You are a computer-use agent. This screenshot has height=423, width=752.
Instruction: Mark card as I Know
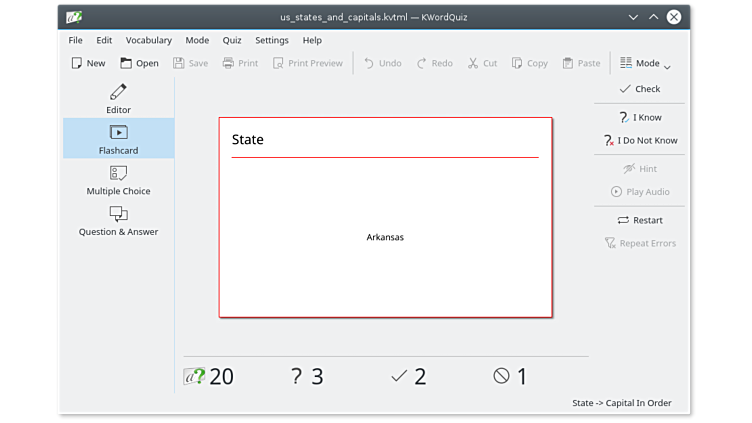640,117
